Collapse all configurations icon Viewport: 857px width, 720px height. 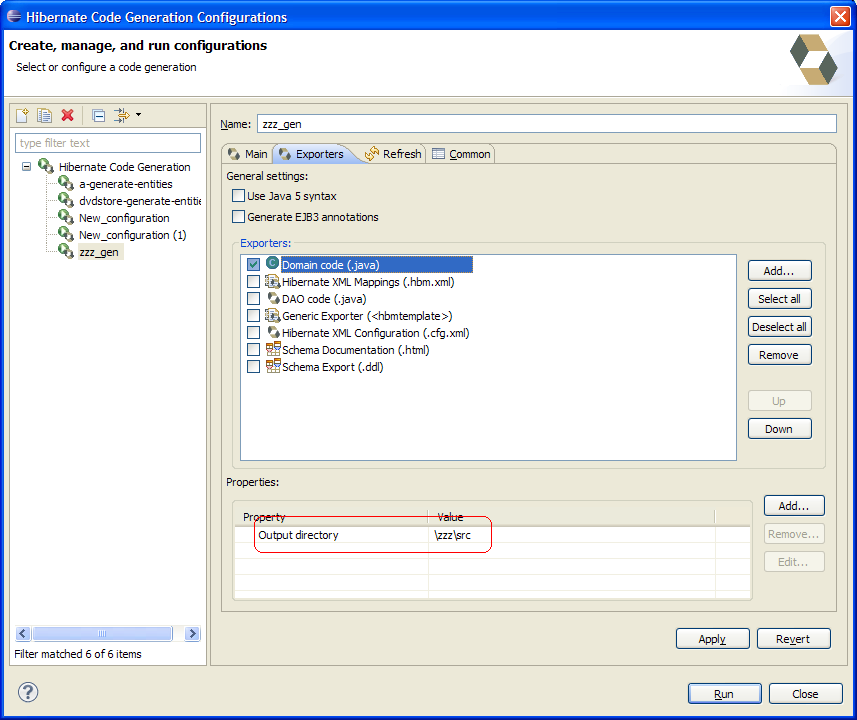[x=99, y=115]
